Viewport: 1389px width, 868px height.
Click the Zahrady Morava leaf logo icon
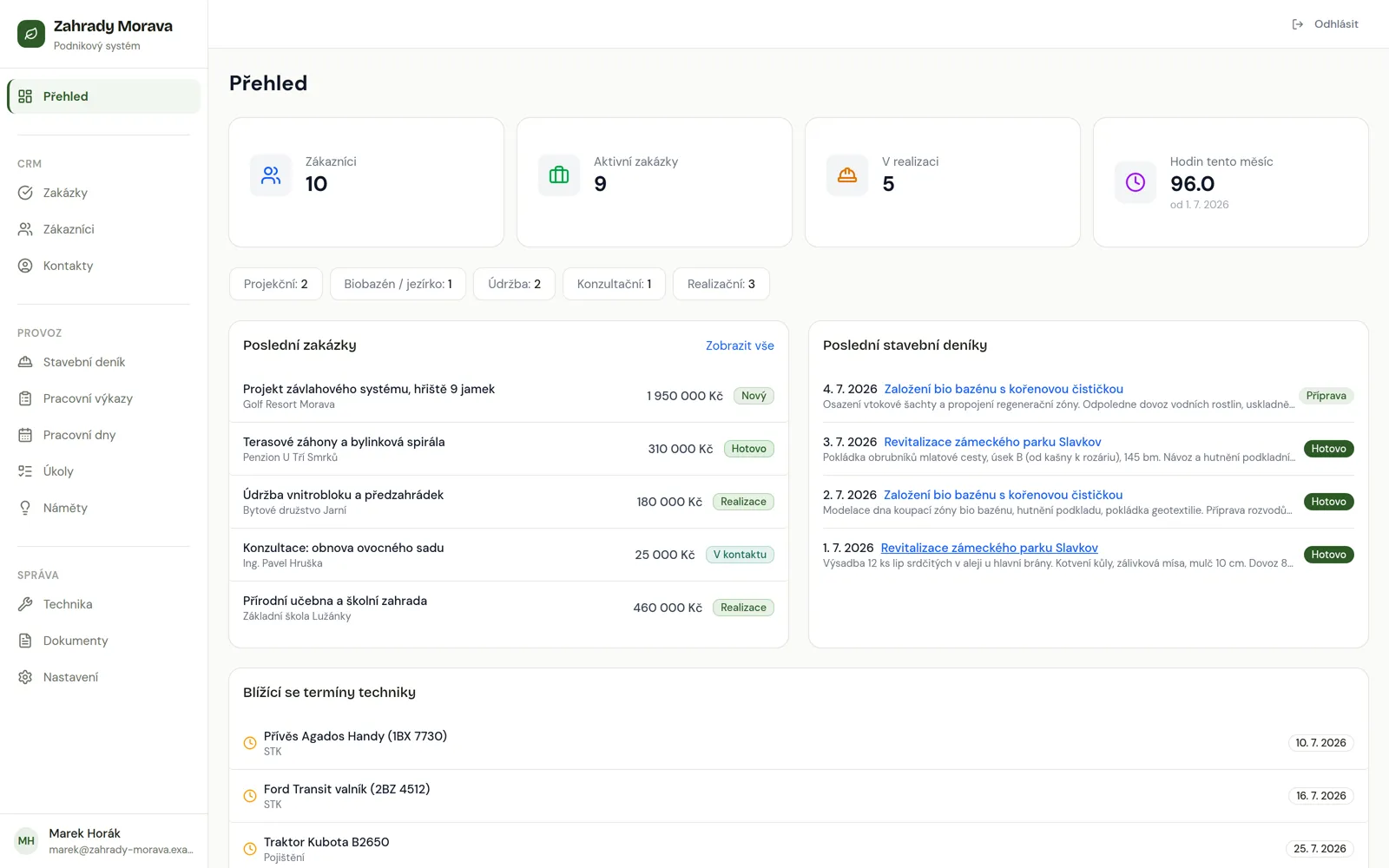coord(31,34)
